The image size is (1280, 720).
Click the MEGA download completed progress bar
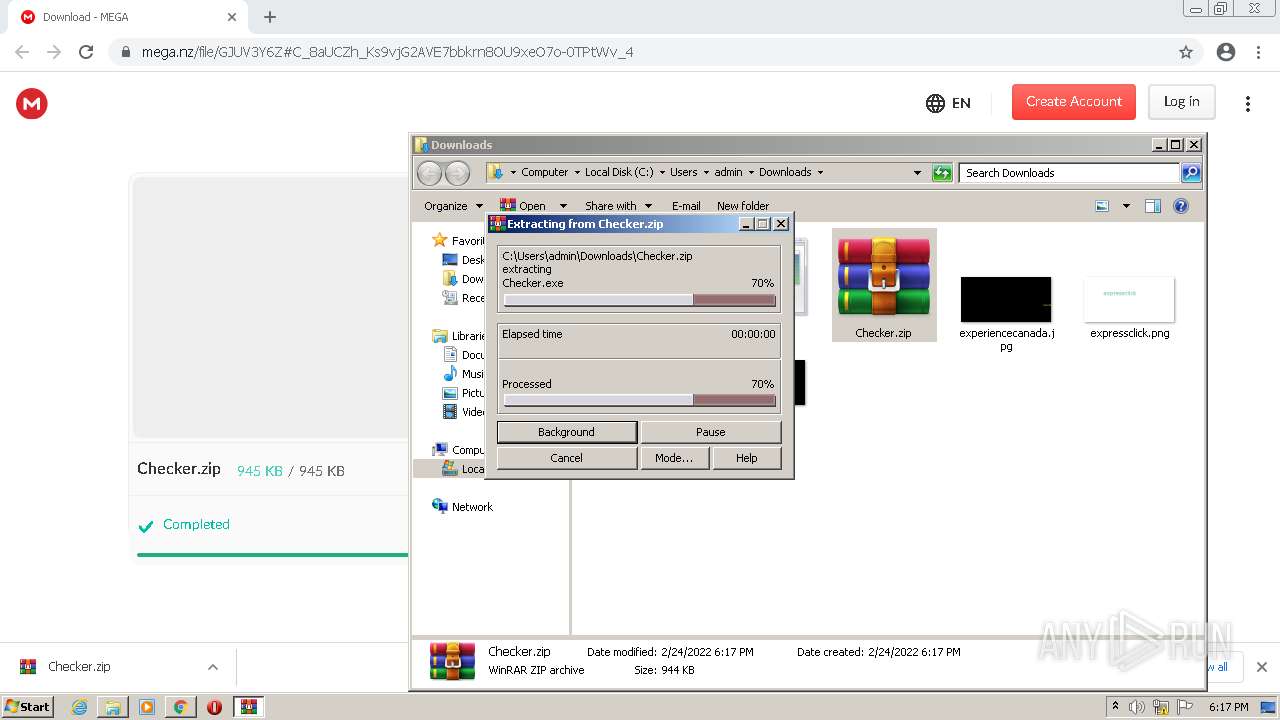pyautogui.click(x=272, y=554)
